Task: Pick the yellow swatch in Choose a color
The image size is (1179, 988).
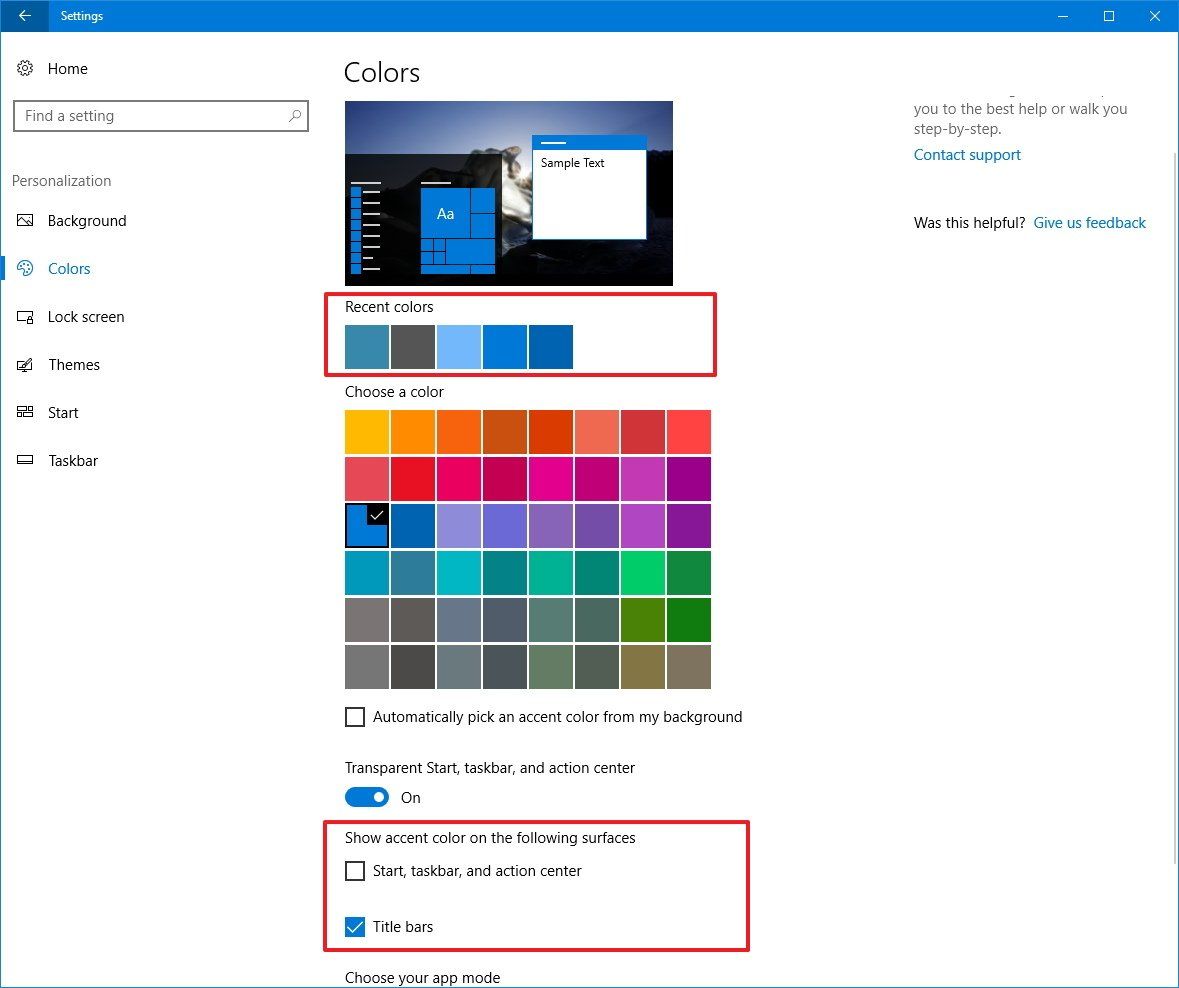Action: (x=366, y=431)
